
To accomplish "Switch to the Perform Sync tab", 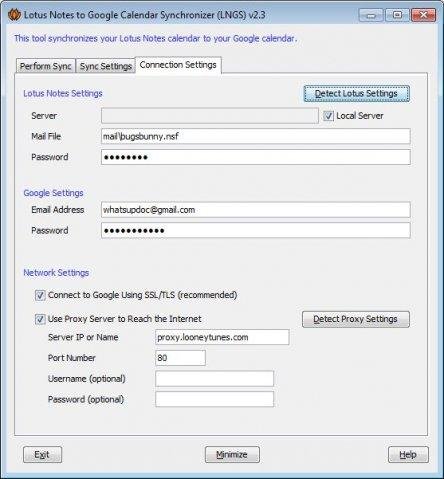I will 46,66.
